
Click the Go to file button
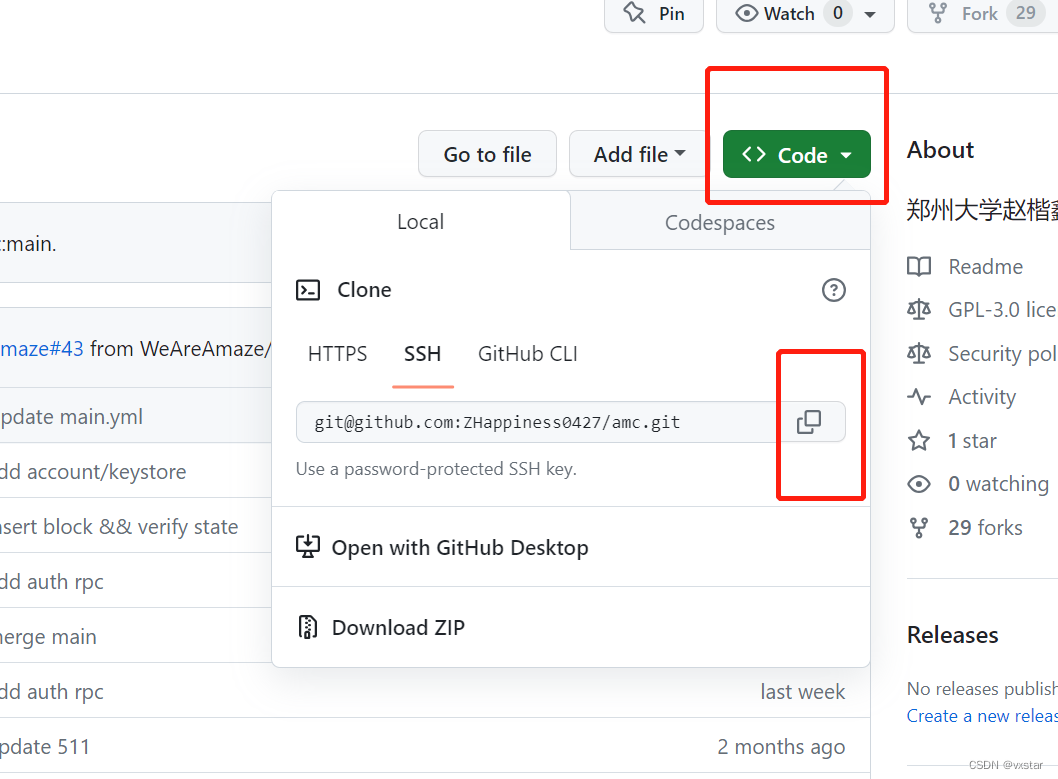[487, 154]
